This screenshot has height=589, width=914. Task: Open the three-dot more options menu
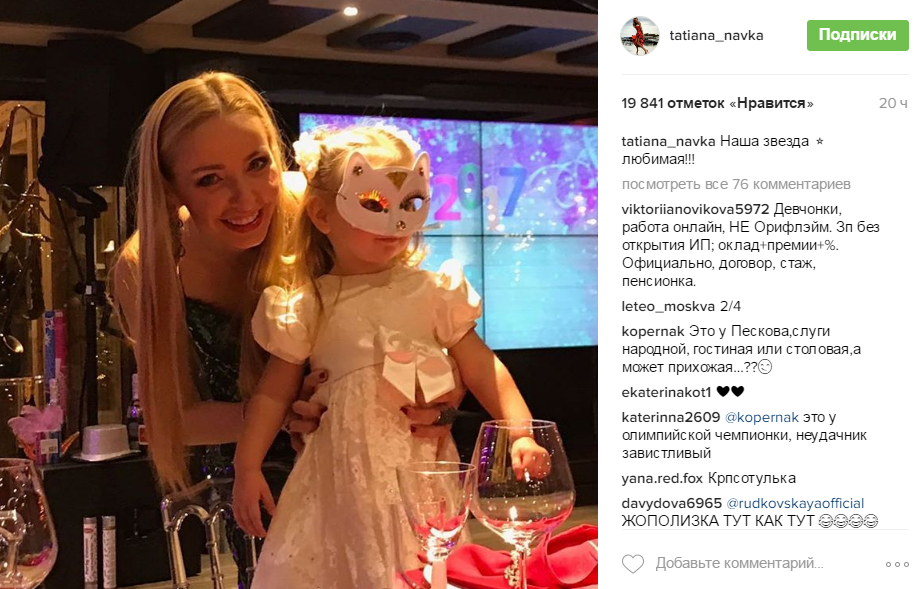(x=897, y=564)
